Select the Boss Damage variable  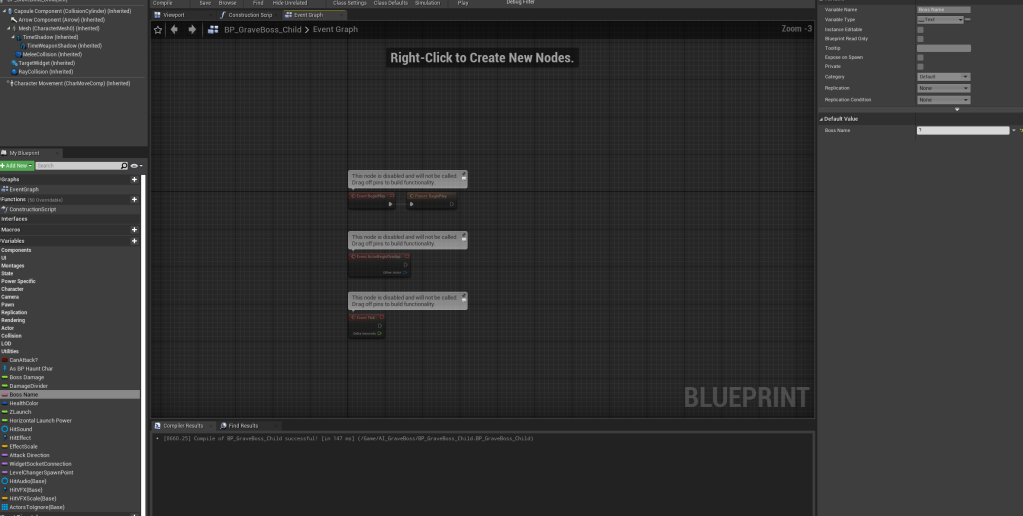coord(26,377)
